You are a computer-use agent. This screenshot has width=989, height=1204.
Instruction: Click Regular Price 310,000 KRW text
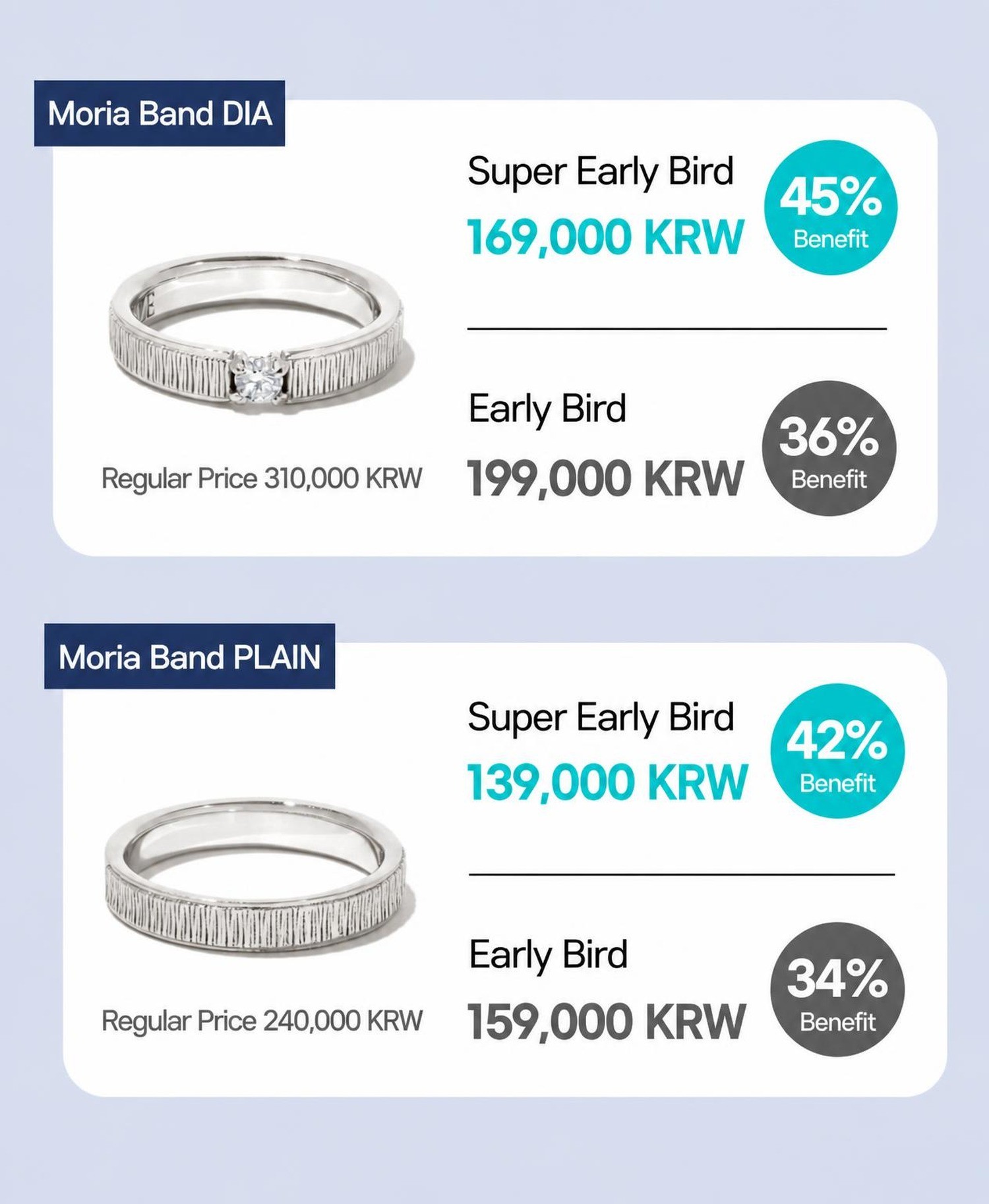(262, 479)
